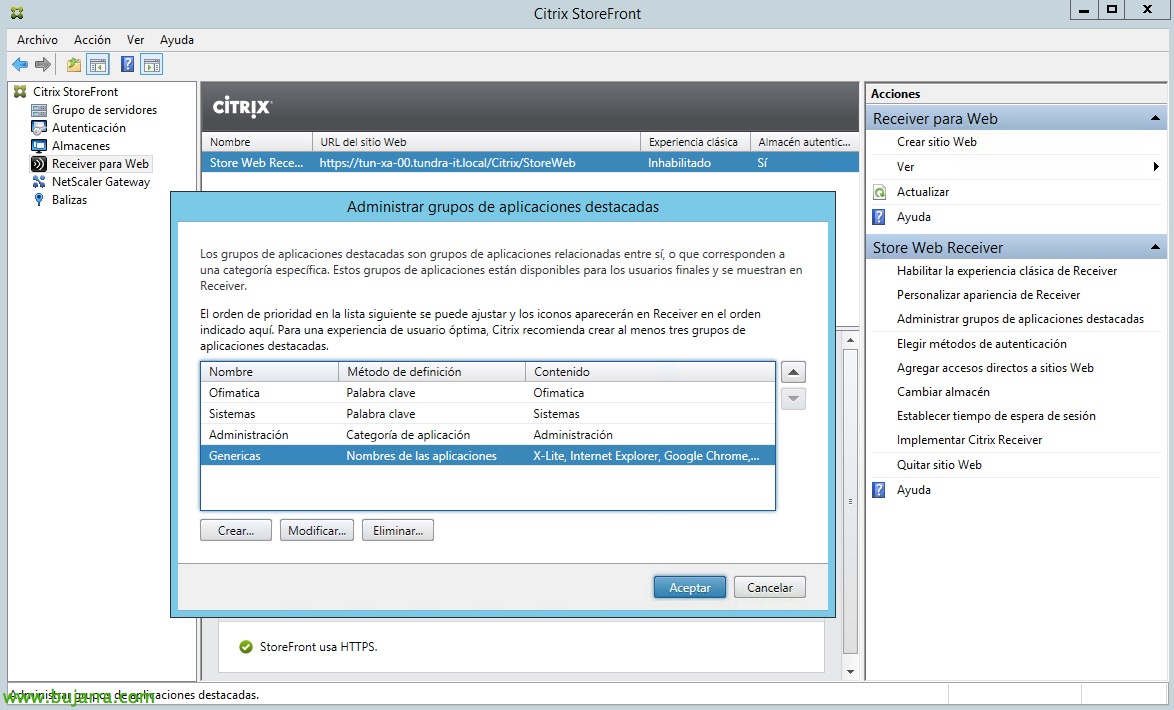Click Agregar accesos directos a sitios Web
Viewport: 1174px width, 710px height.
[995, 368]
